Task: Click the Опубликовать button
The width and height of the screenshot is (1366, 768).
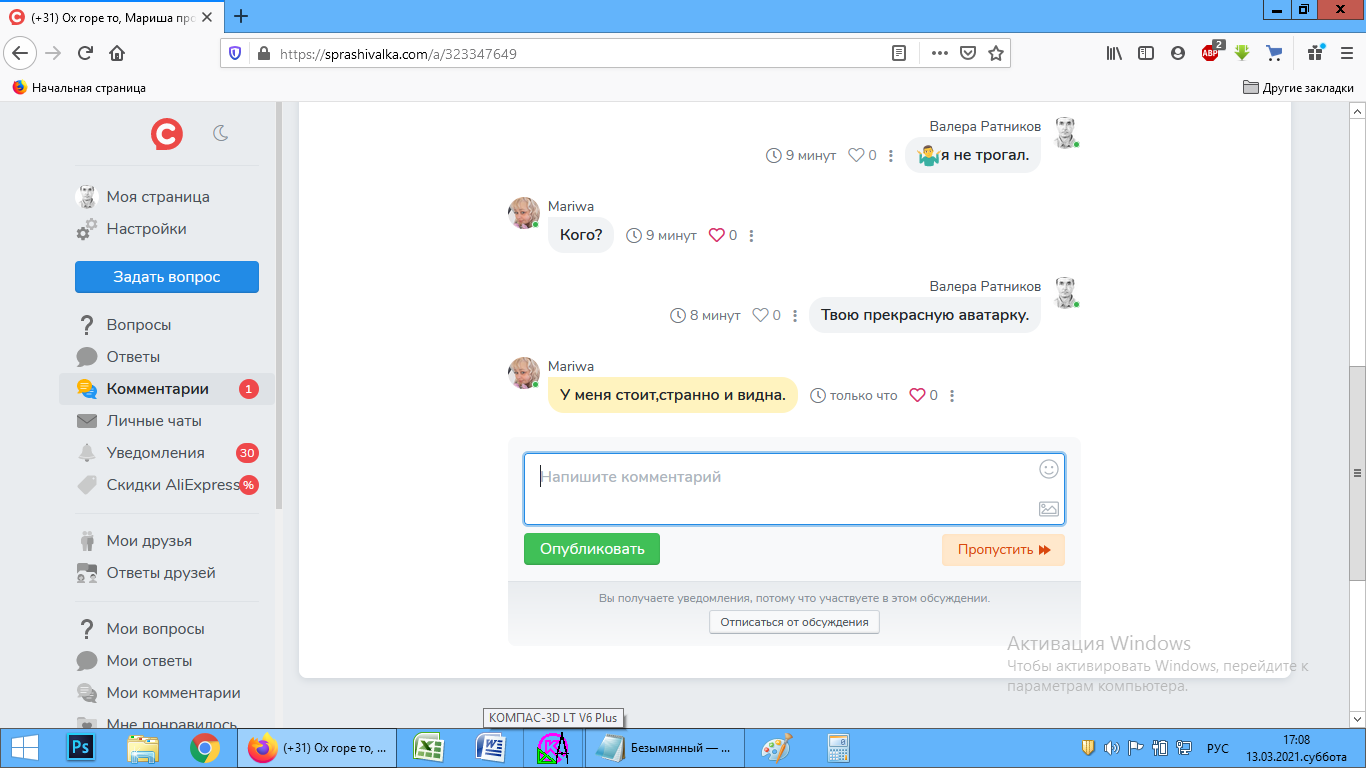Action: click(x=592, y=549)
